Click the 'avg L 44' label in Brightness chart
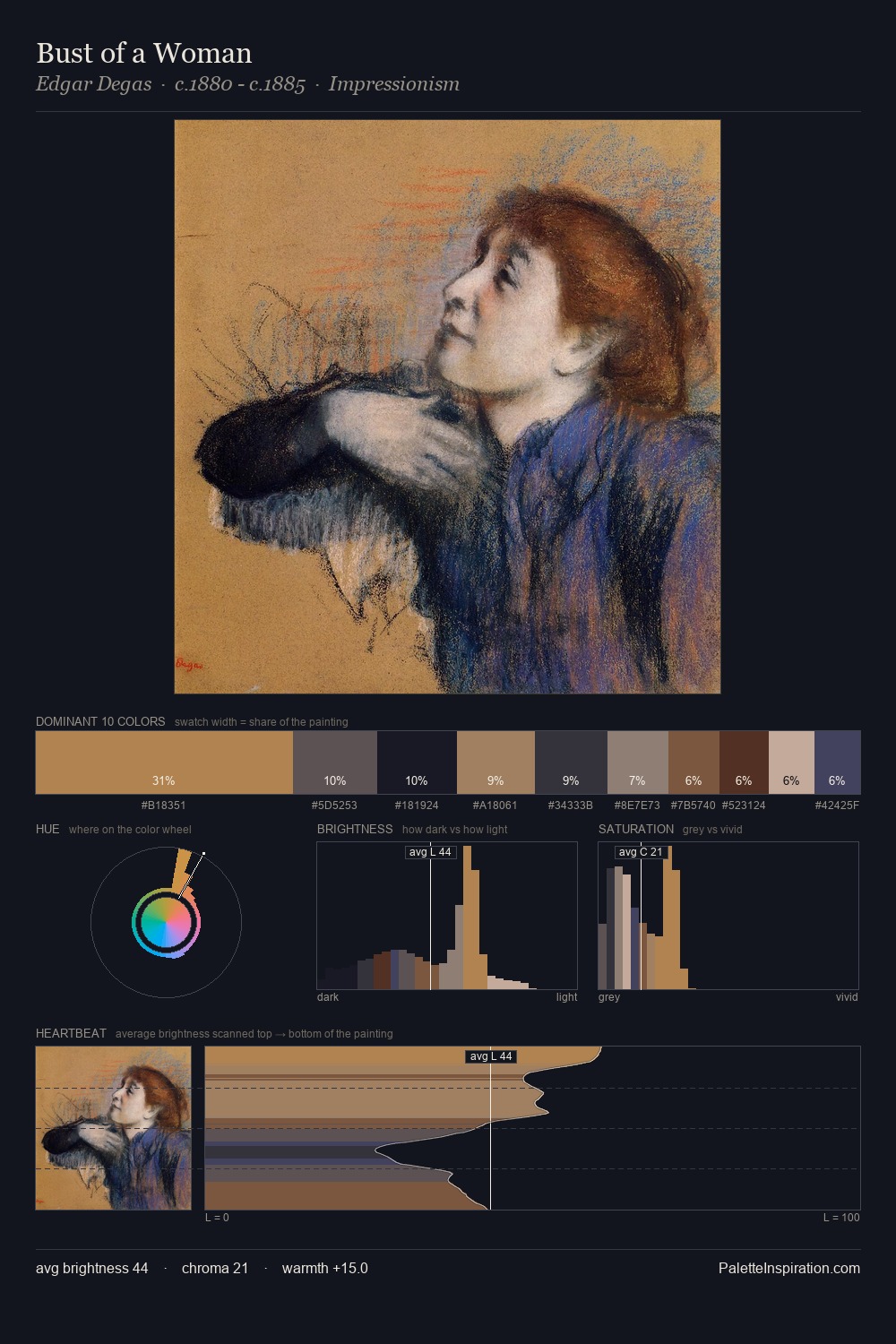 430,852
